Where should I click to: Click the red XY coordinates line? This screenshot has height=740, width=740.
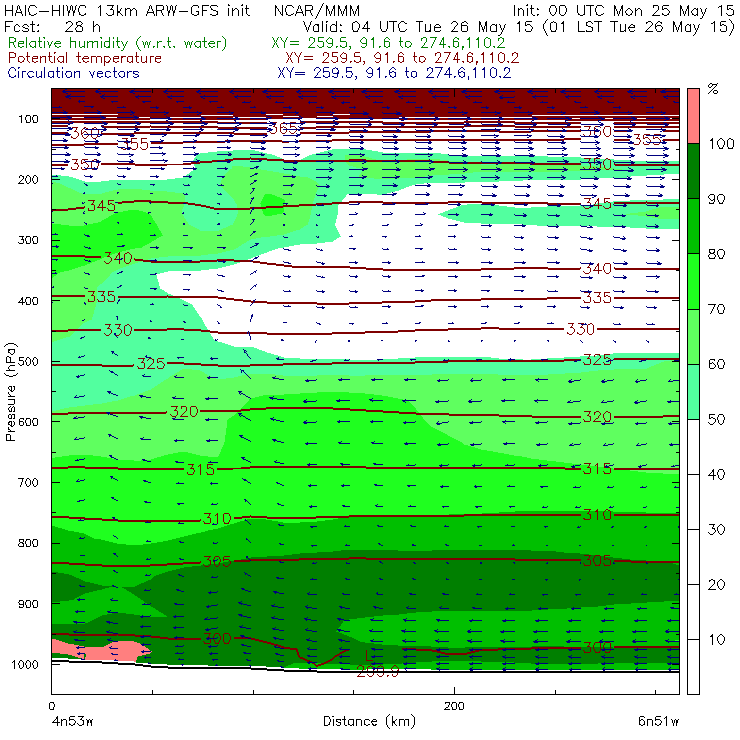pos(402,58)
